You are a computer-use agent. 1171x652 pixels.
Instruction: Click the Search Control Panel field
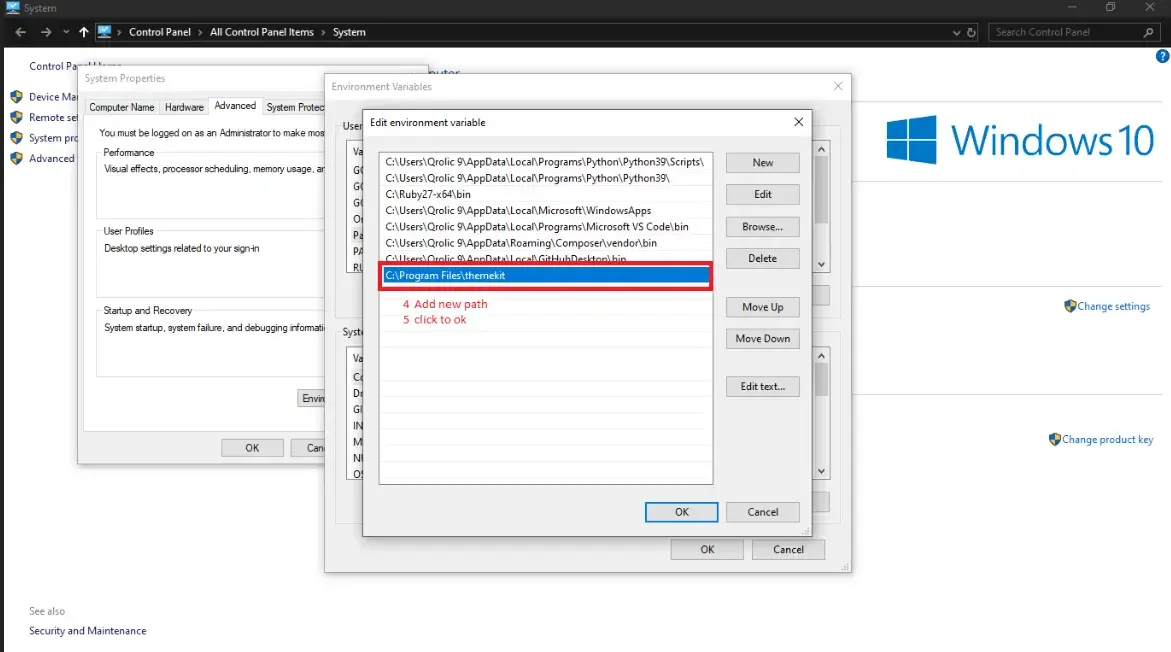pyautogui.click(x=1065, y=32)
